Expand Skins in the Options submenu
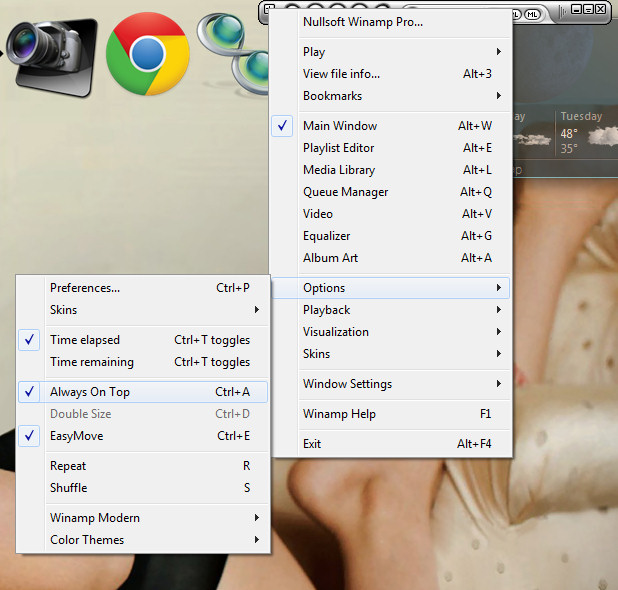 point(143,310)
